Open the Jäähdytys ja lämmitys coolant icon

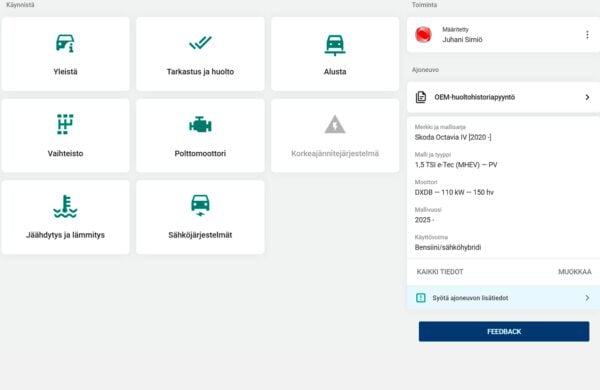(x=65, y=206)
